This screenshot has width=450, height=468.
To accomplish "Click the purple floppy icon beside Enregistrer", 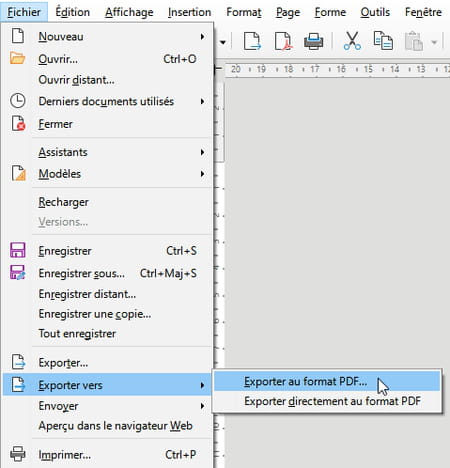I will click(17, 250).
